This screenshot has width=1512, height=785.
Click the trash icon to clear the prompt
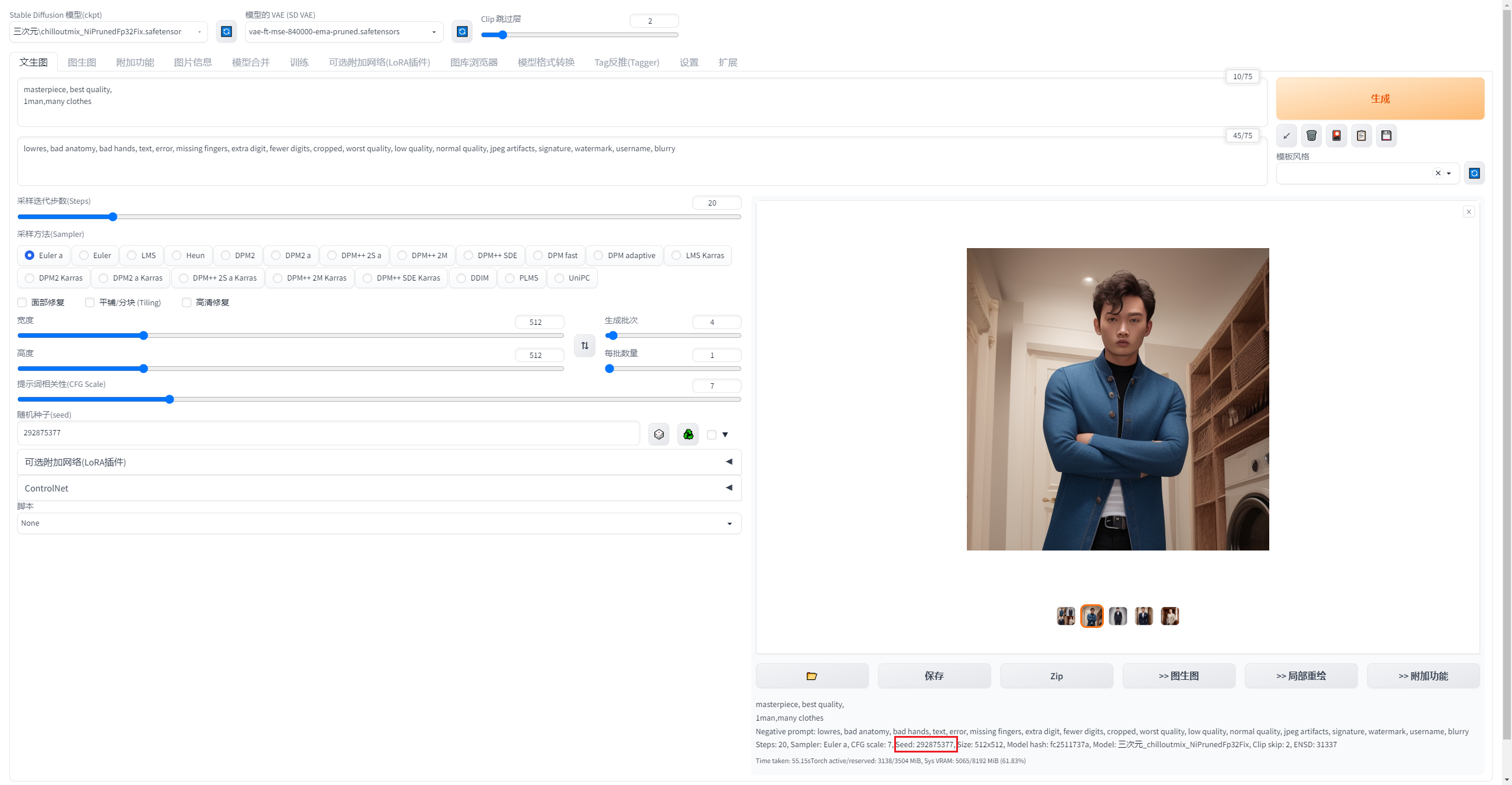(1311, 136)
